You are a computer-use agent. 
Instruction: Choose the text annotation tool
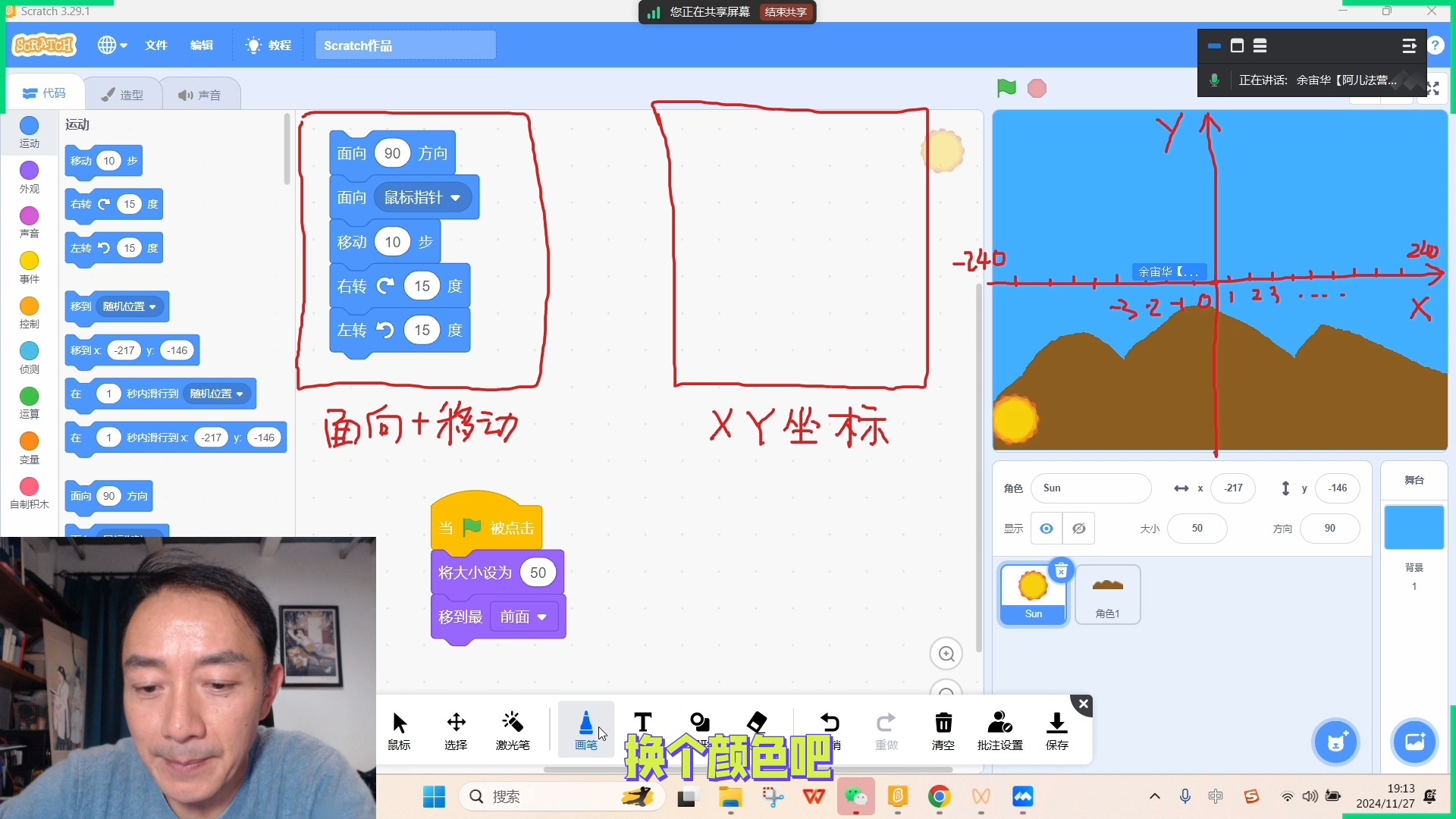642,723
